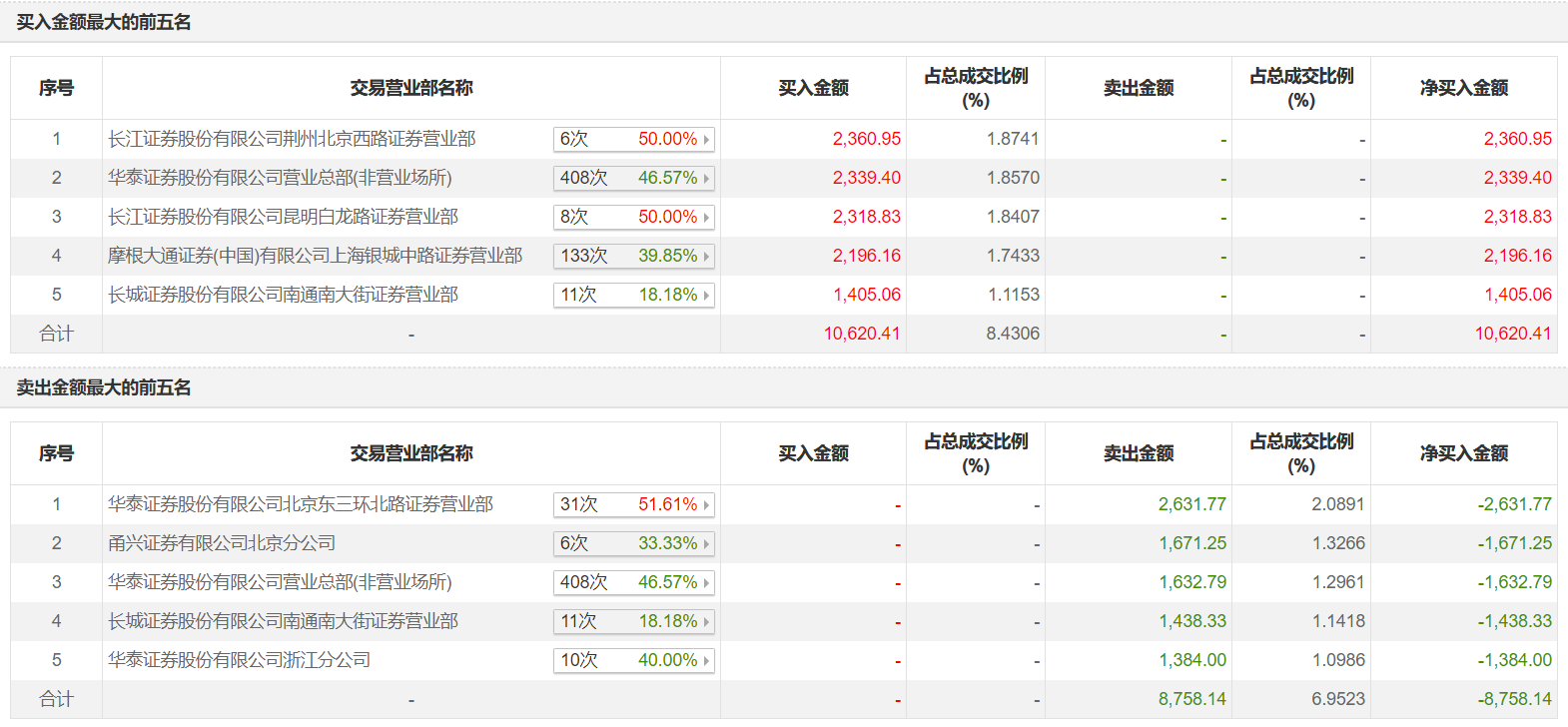
Task: Expand 11次 18.18% box in buy table
Action: click(x=634, y=295)
